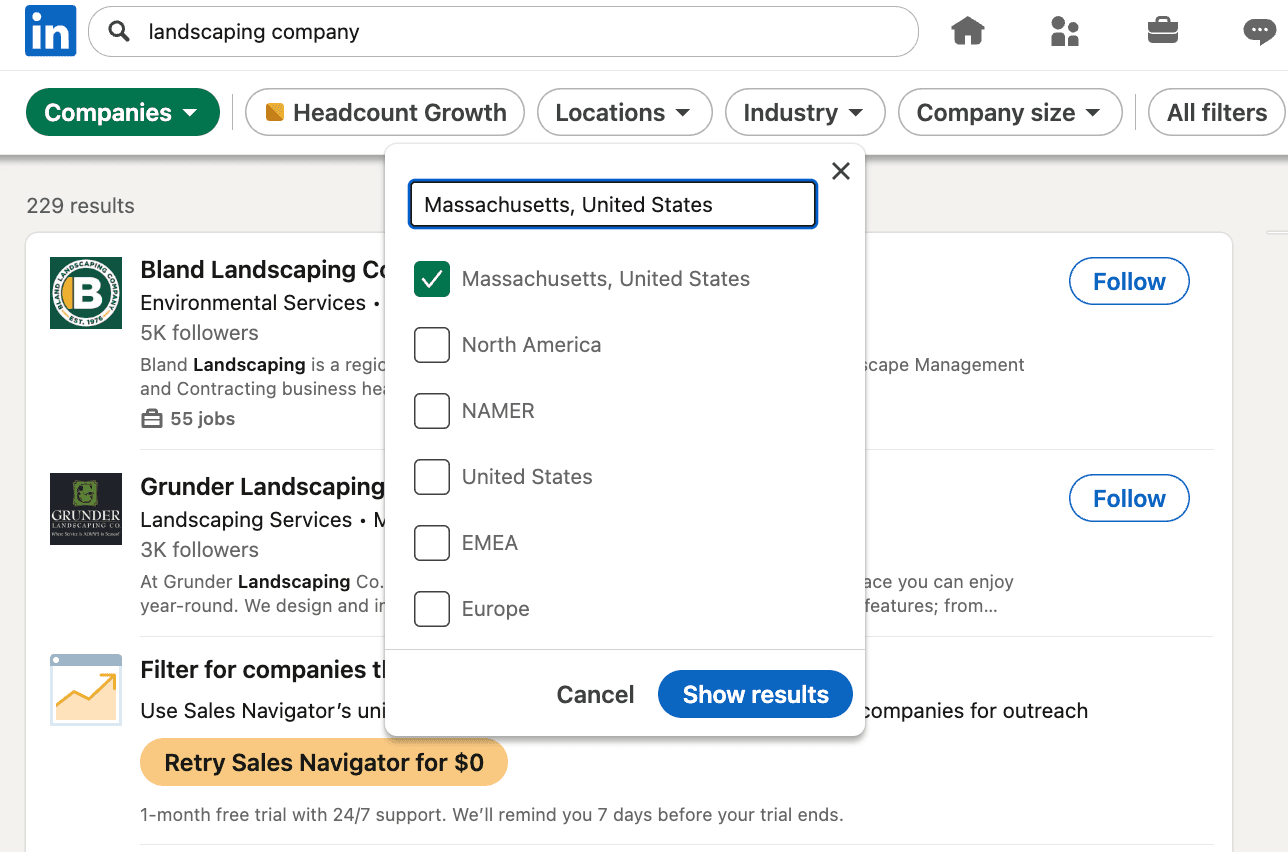Select the Headcount Growth filter
The image size is (1288, 852).
tap(384, 112)
